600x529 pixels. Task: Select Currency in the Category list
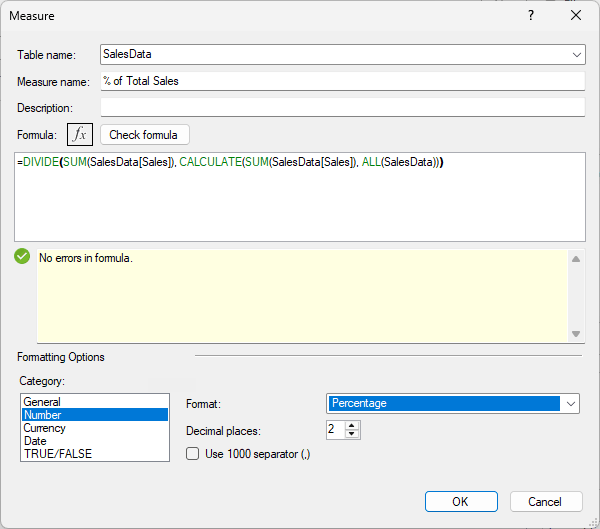tap(95, 428)
